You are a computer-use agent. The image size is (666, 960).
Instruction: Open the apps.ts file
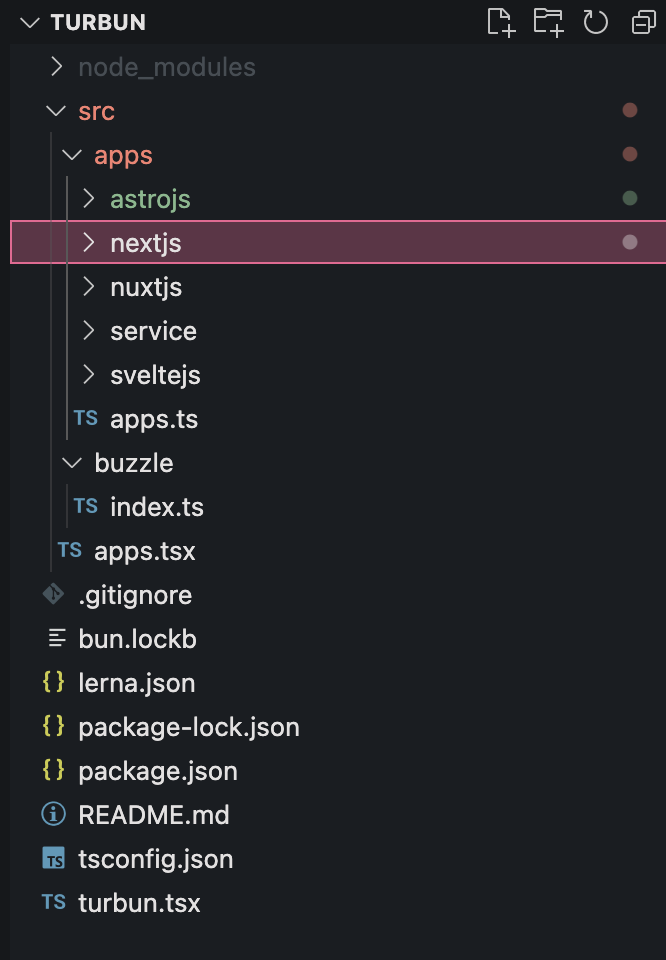point(154,421)
